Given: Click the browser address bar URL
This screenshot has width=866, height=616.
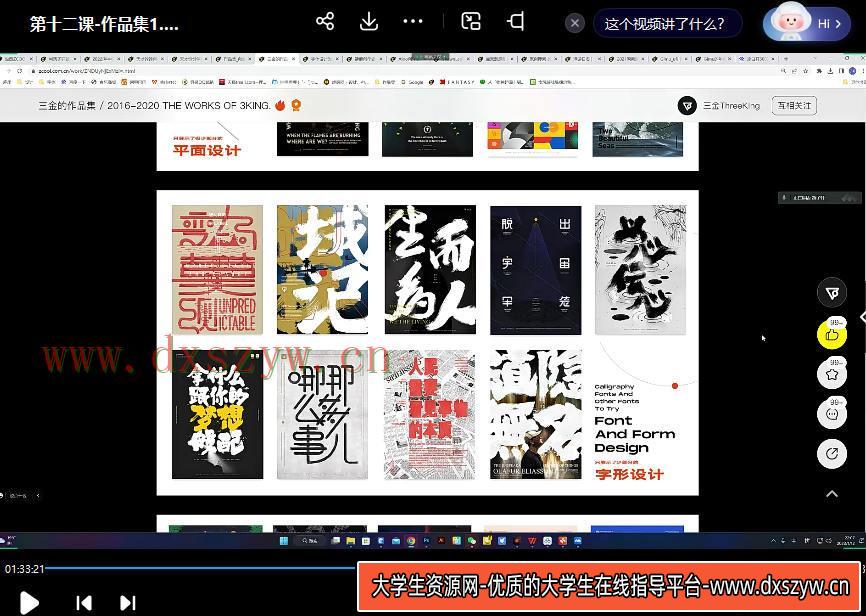Looking at the screenshot, I should (x=87, y=71).
